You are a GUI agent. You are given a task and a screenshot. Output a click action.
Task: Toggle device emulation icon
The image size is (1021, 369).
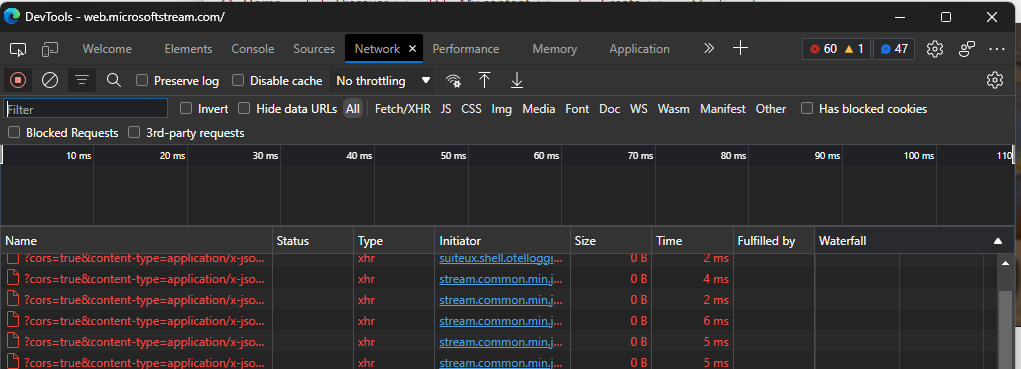tap(50, 49)
